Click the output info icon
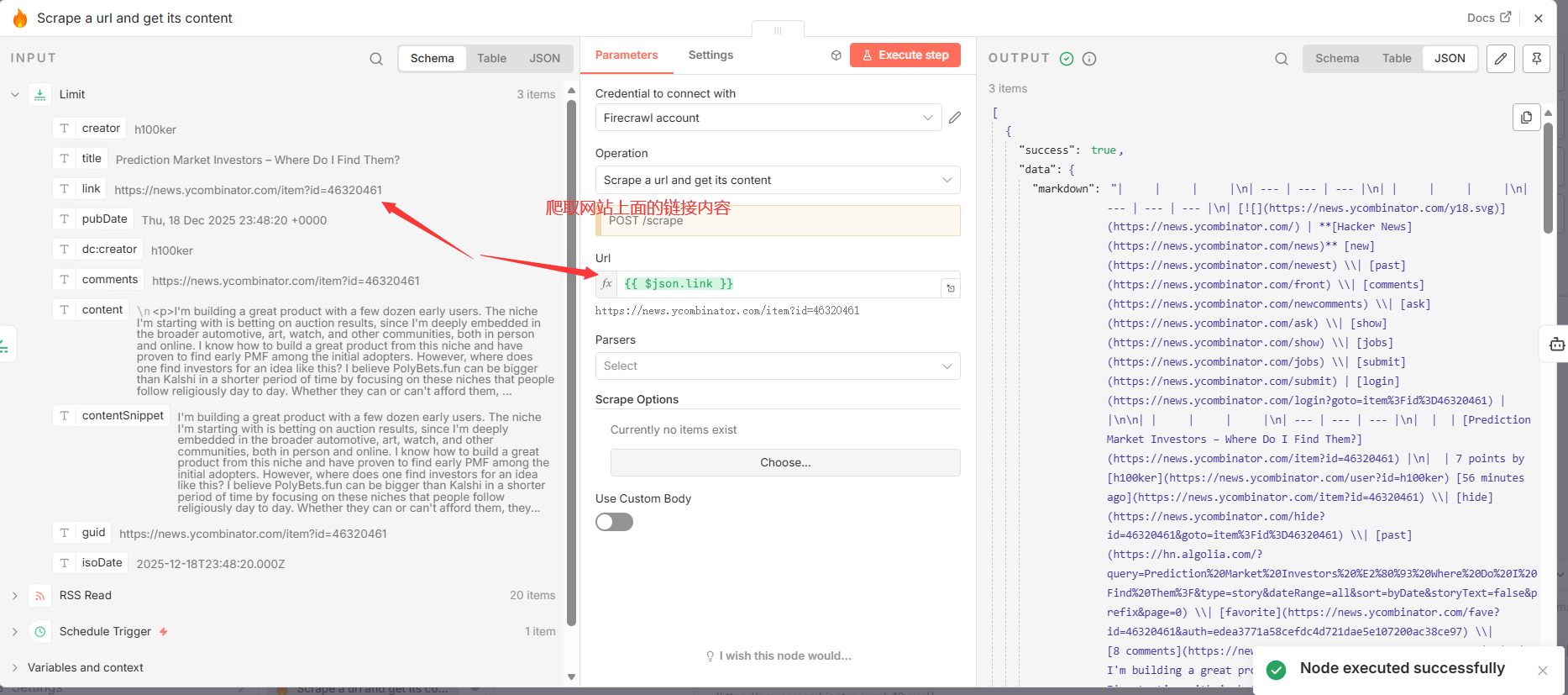Image resolution: width=1568 pixels, height=695 pixels. click(1089, 58)
